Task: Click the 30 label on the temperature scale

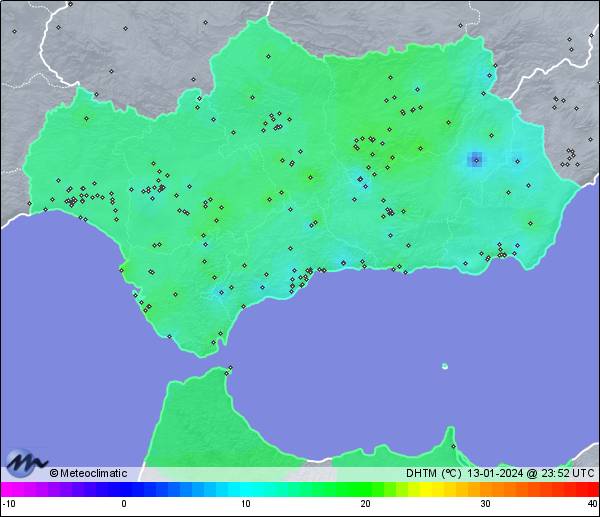Action: click(x=485, y=504)
